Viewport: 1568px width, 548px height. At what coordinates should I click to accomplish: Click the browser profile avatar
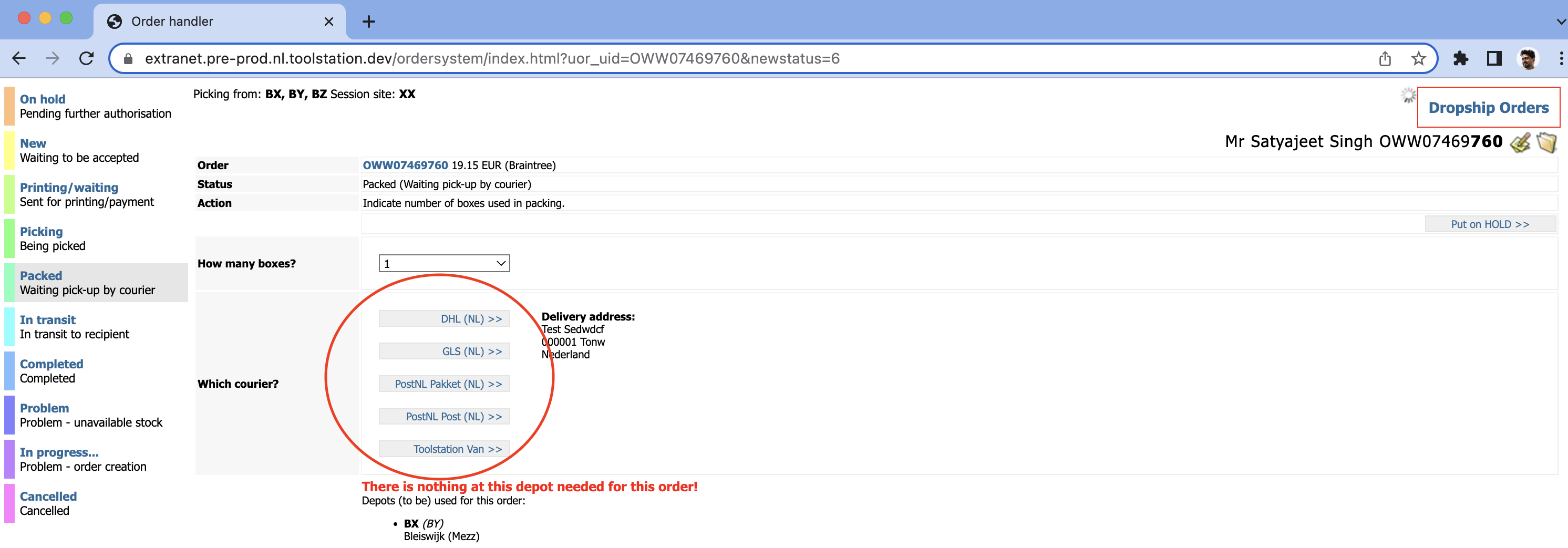(1529, 58)
